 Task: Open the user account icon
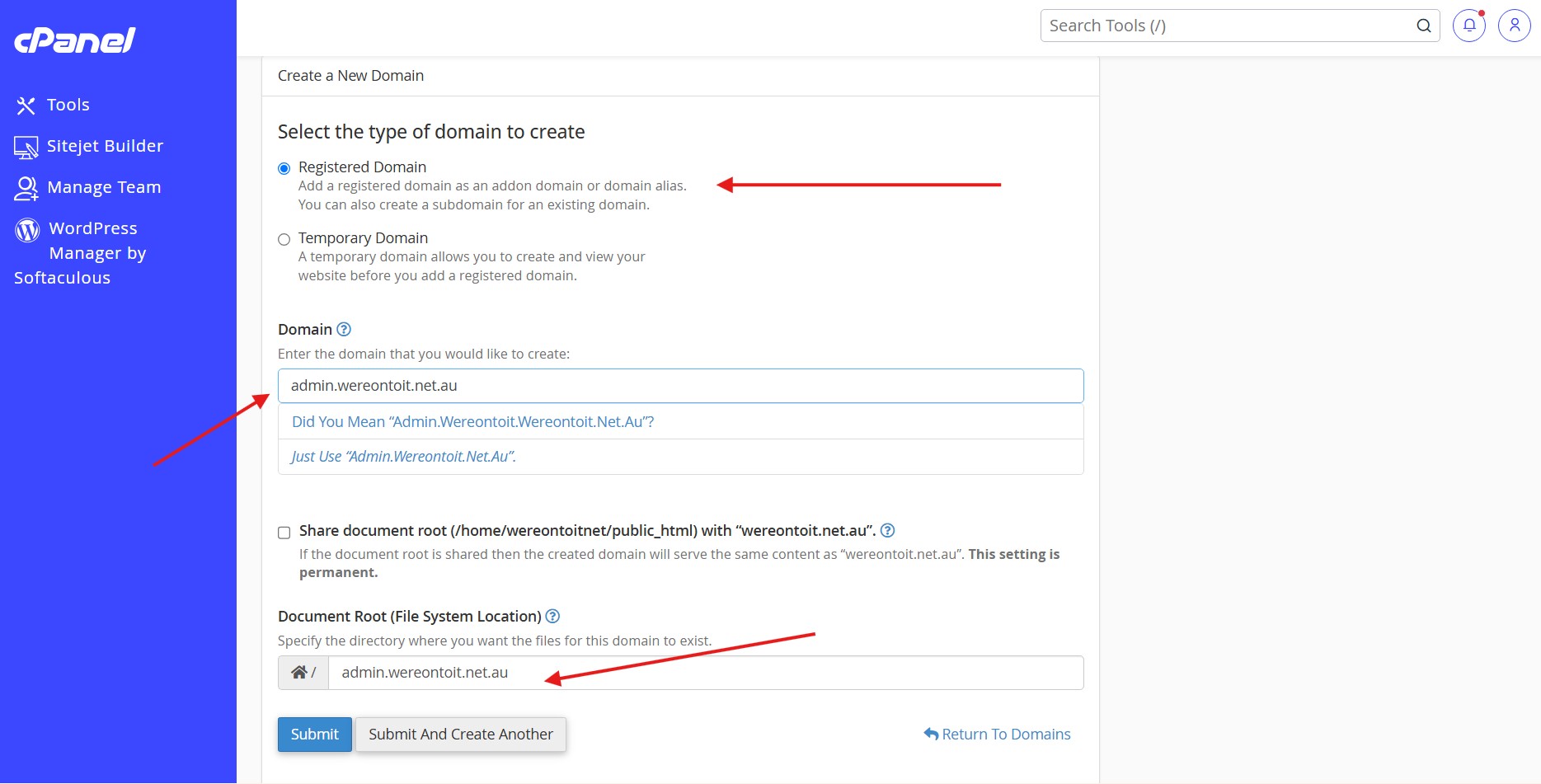tap(1515, 26)
